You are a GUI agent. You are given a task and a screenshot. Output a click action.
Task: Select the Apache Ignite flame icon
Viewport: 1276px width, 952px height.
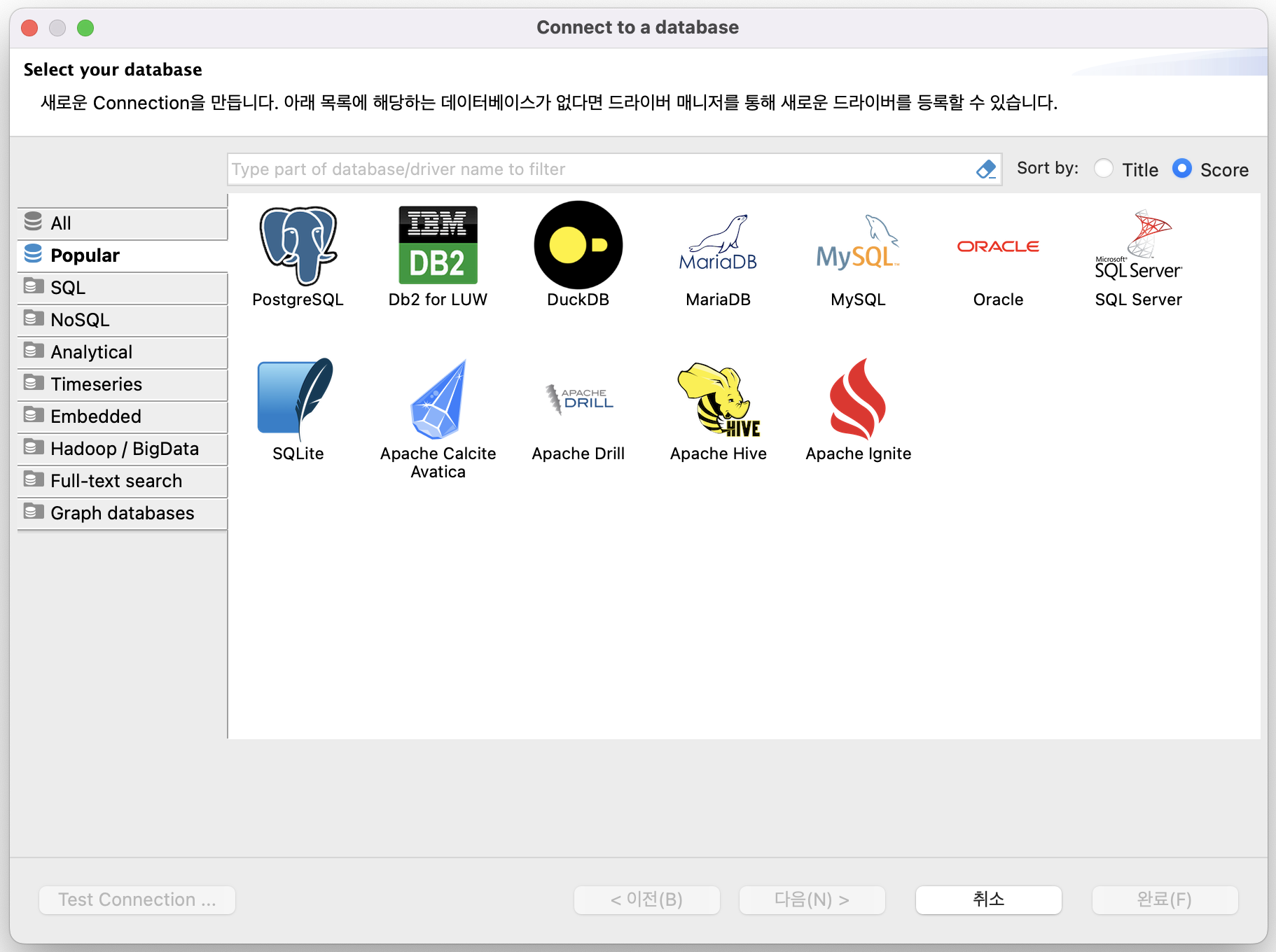point(858,400)
